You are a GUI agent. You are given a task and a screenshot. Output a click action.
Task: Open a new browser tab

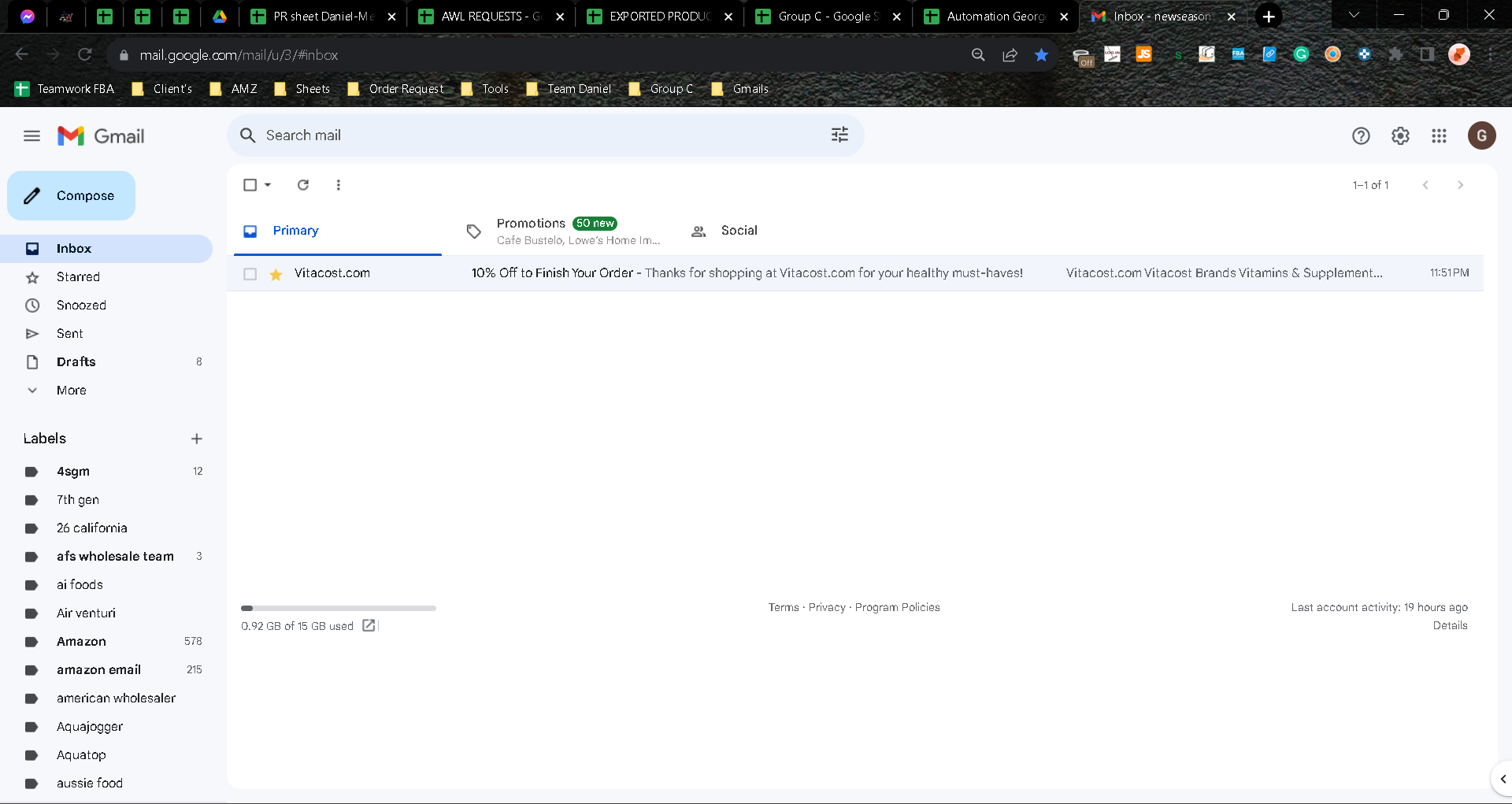click(x=1269, y=17)
